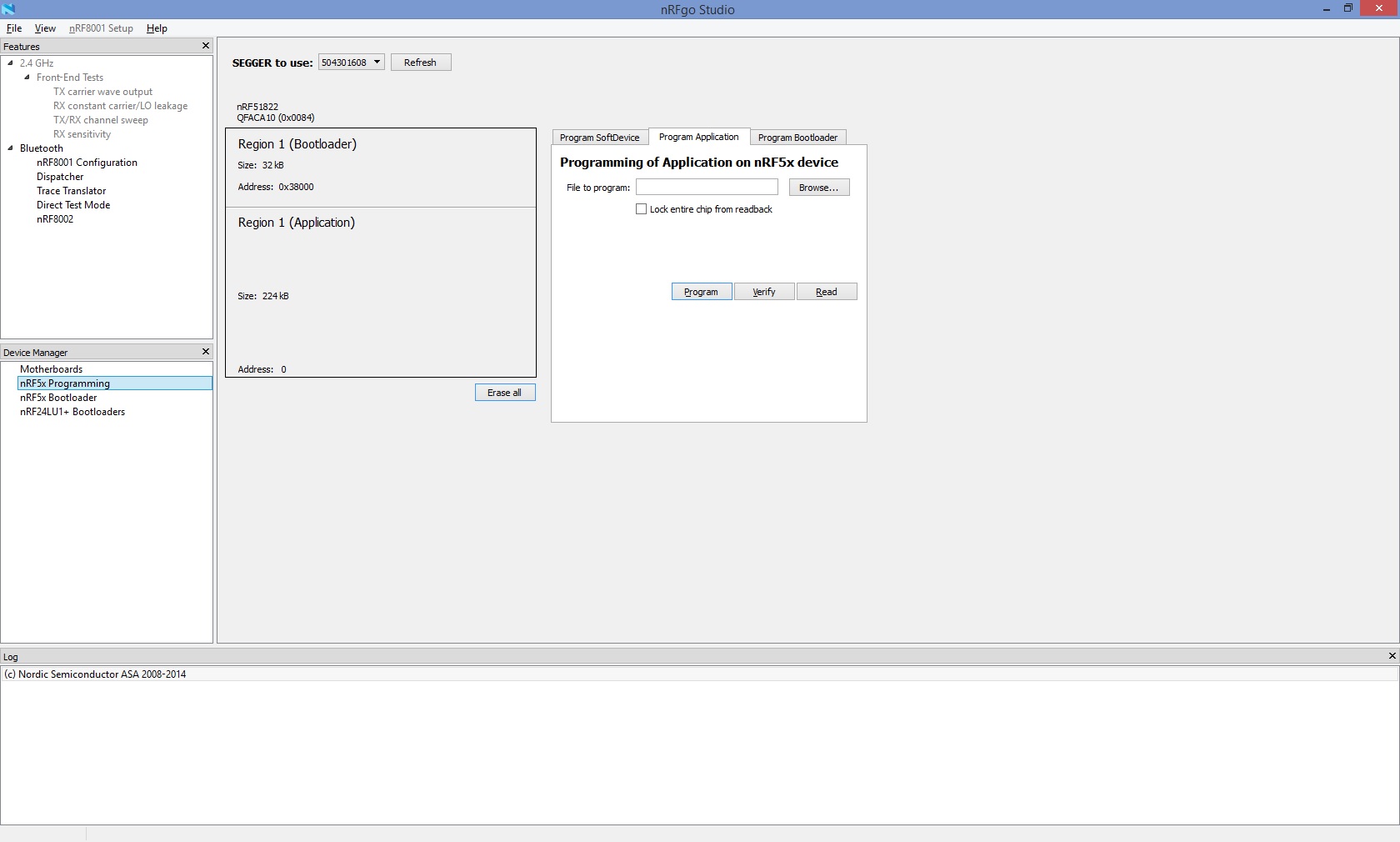Focus the File to program input field
The height and width of the screenshot is (842, 1400).
707,188
